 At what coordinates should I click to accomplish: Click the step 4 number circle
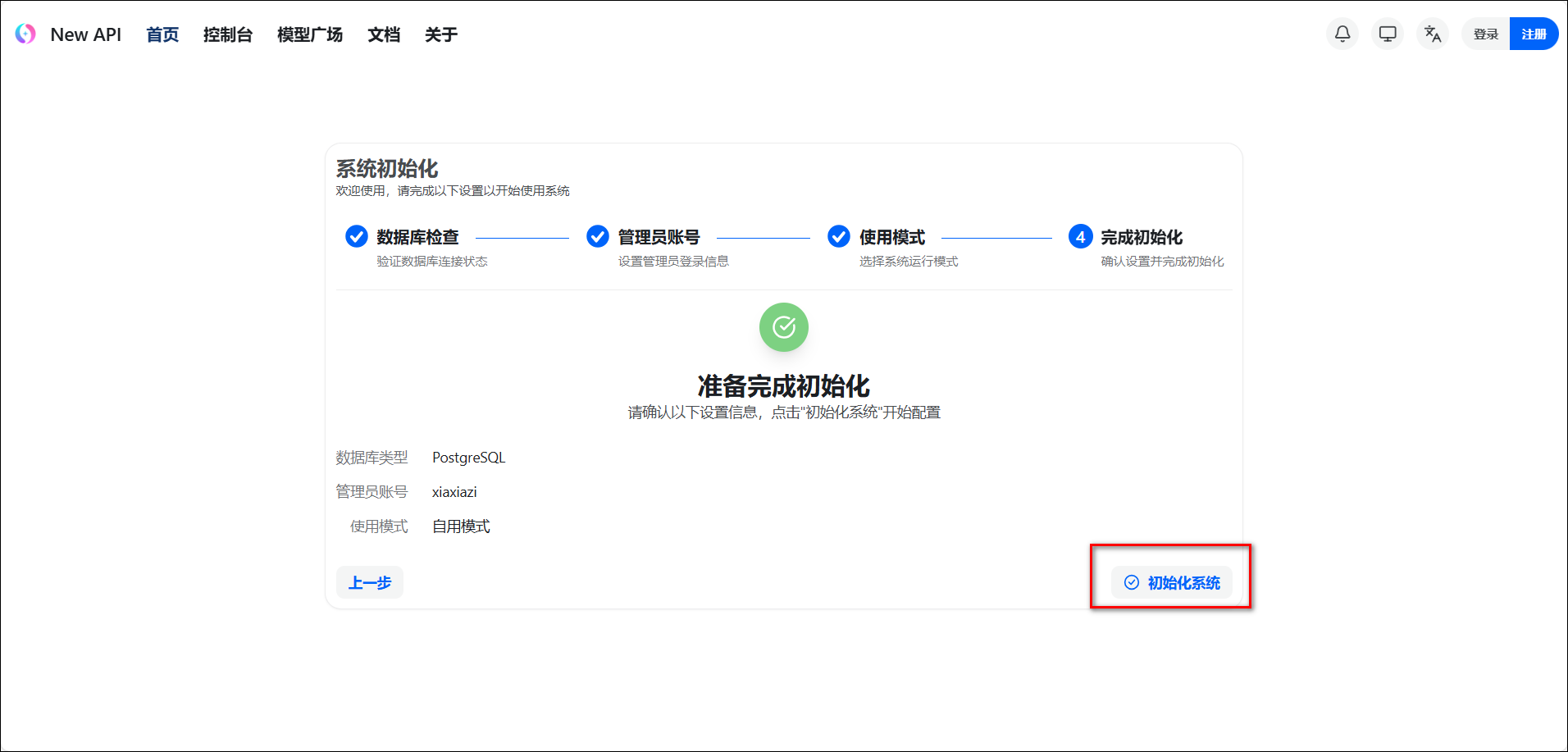pyautogui.click(x=1080, y=236)
